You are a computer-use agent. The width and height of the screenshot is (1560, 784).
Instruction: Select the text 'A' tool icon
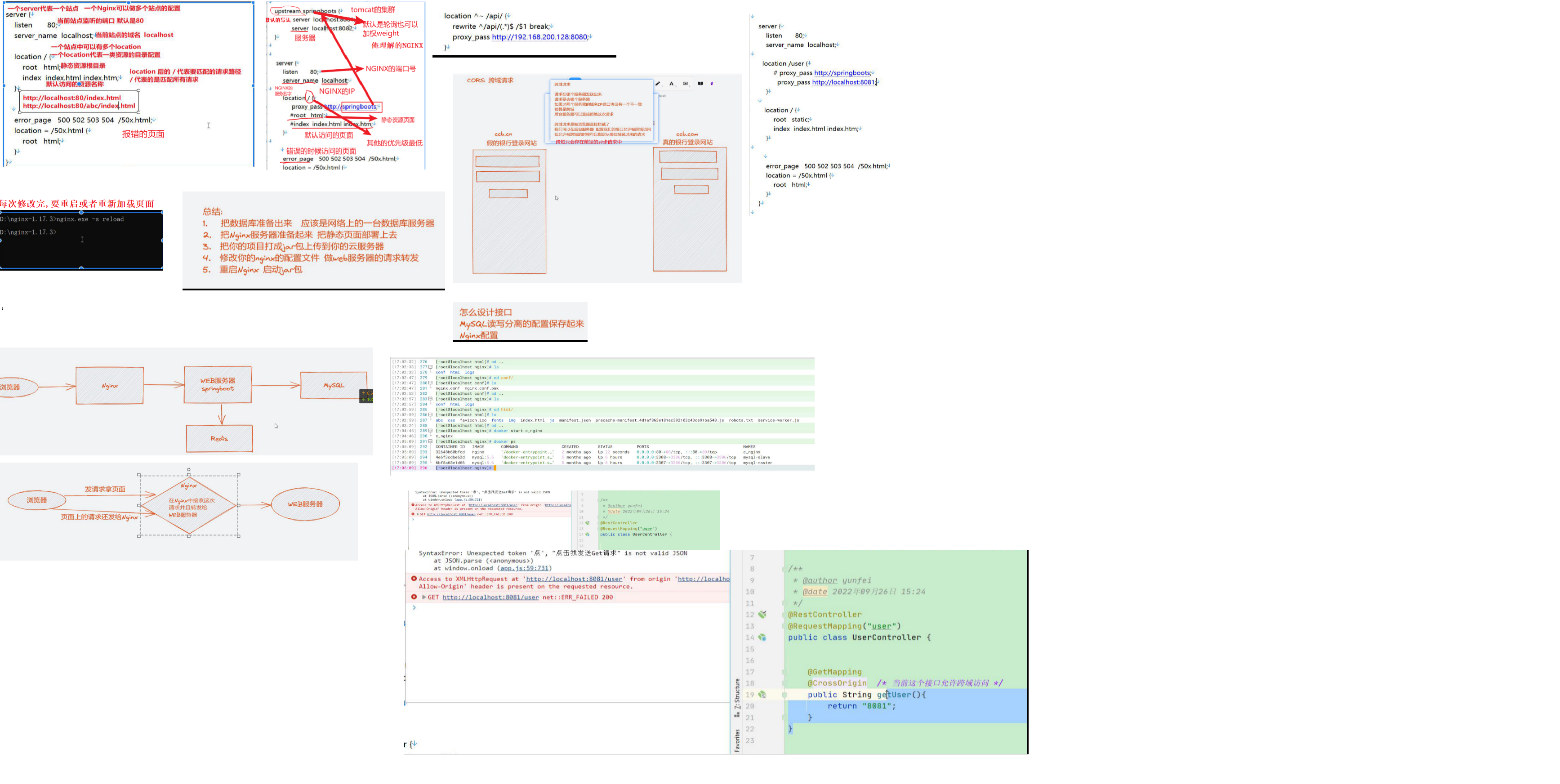(x=672, y=84)
